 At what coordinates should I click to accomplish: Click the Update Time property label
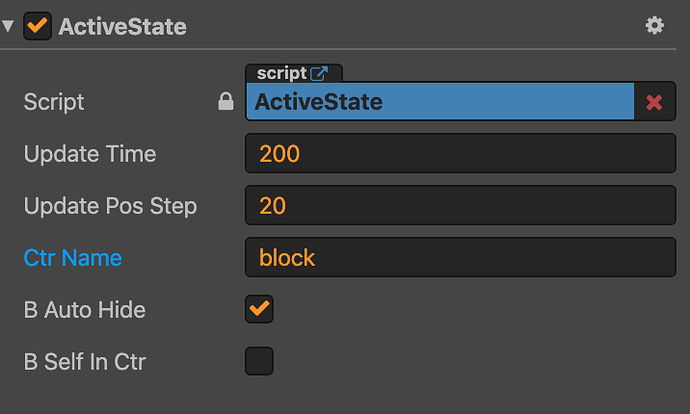(x=90, y=154)
